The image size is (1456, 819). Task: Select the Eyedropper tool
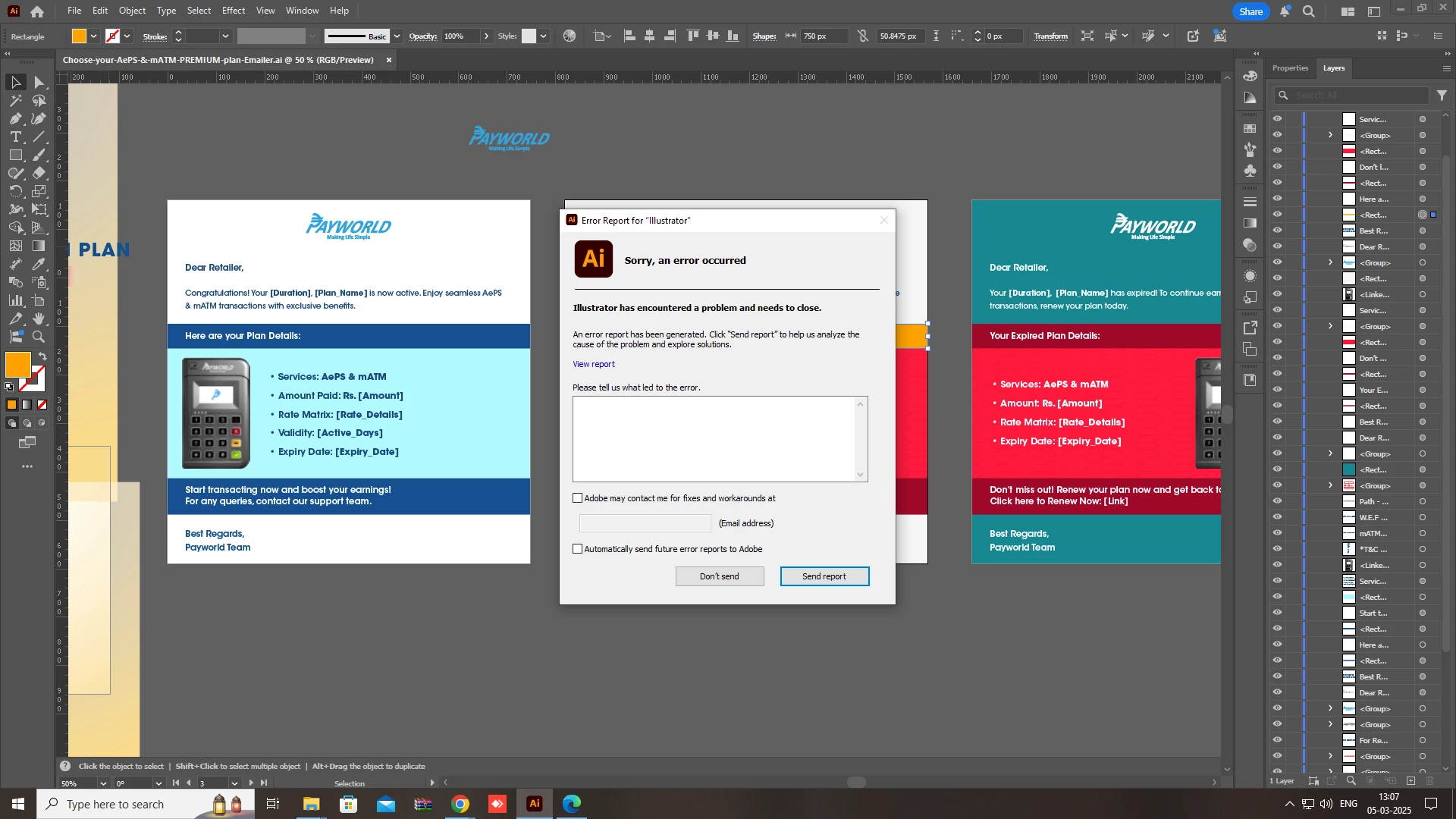[x=39, y=265]
